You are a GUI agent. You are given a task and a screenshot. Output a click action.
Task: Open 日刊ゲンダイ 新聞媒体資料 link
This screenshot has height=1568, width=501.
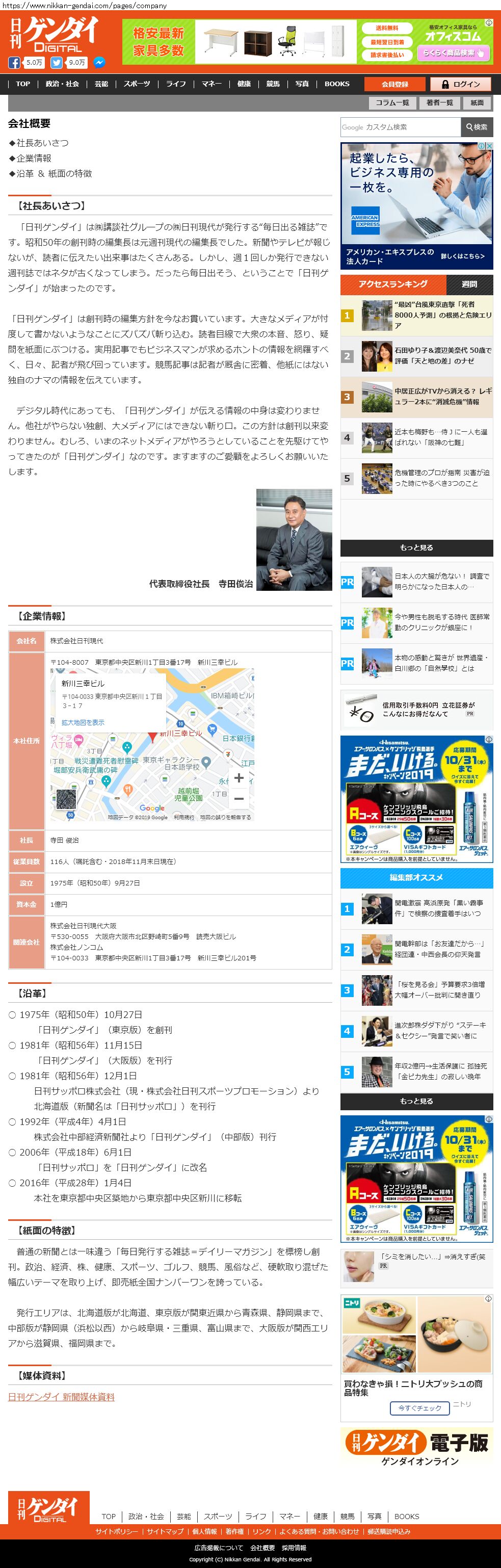(x=61, y=1397)
